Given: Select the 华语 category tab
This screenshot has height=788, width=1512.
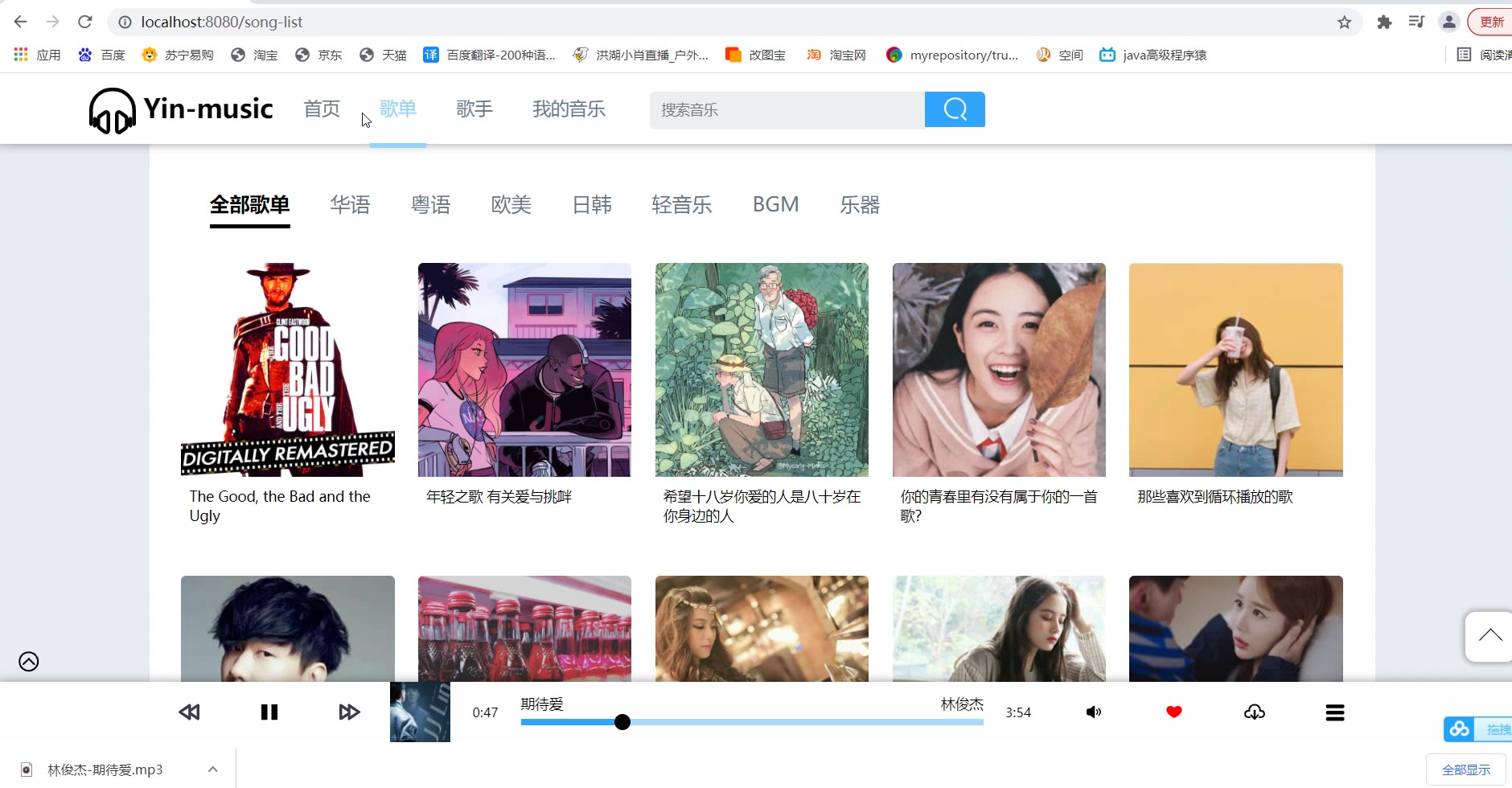Looking at the screenshot, I should [351, 205].
